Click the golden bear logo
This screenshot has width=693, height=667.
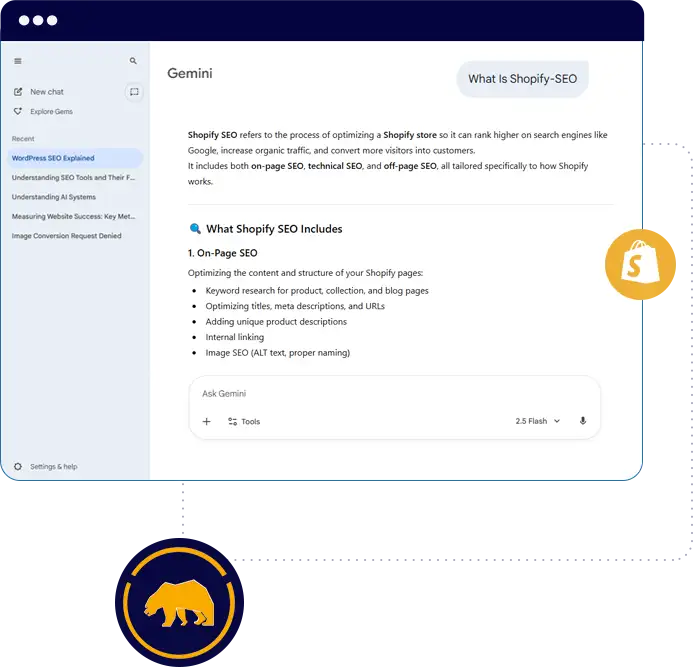pyautogui.click(x=177, y=599)
